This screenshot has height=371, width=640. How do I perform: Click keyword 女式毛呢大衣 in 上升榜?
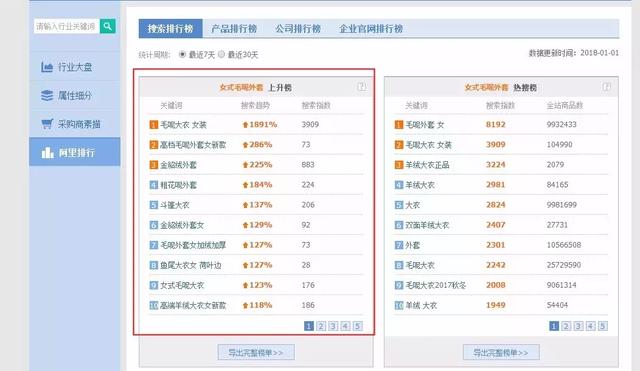click(x=182, y=285)
